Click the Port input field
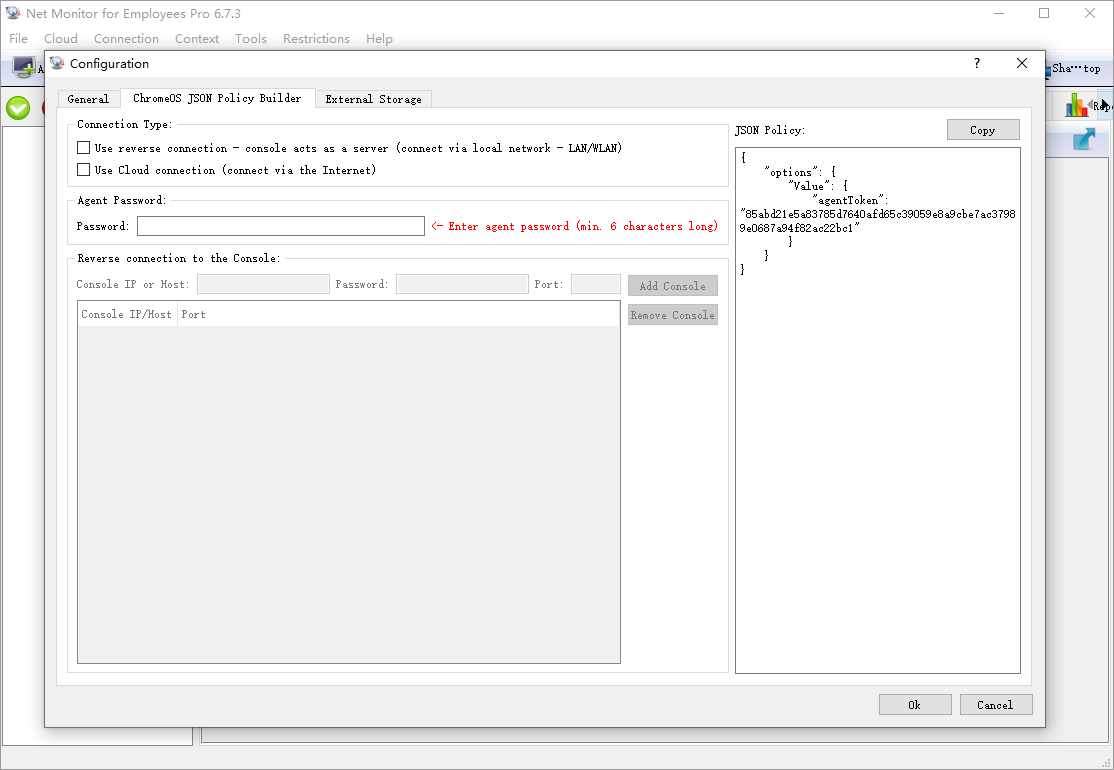1114x770 pixels. click(x=595, y=284)
